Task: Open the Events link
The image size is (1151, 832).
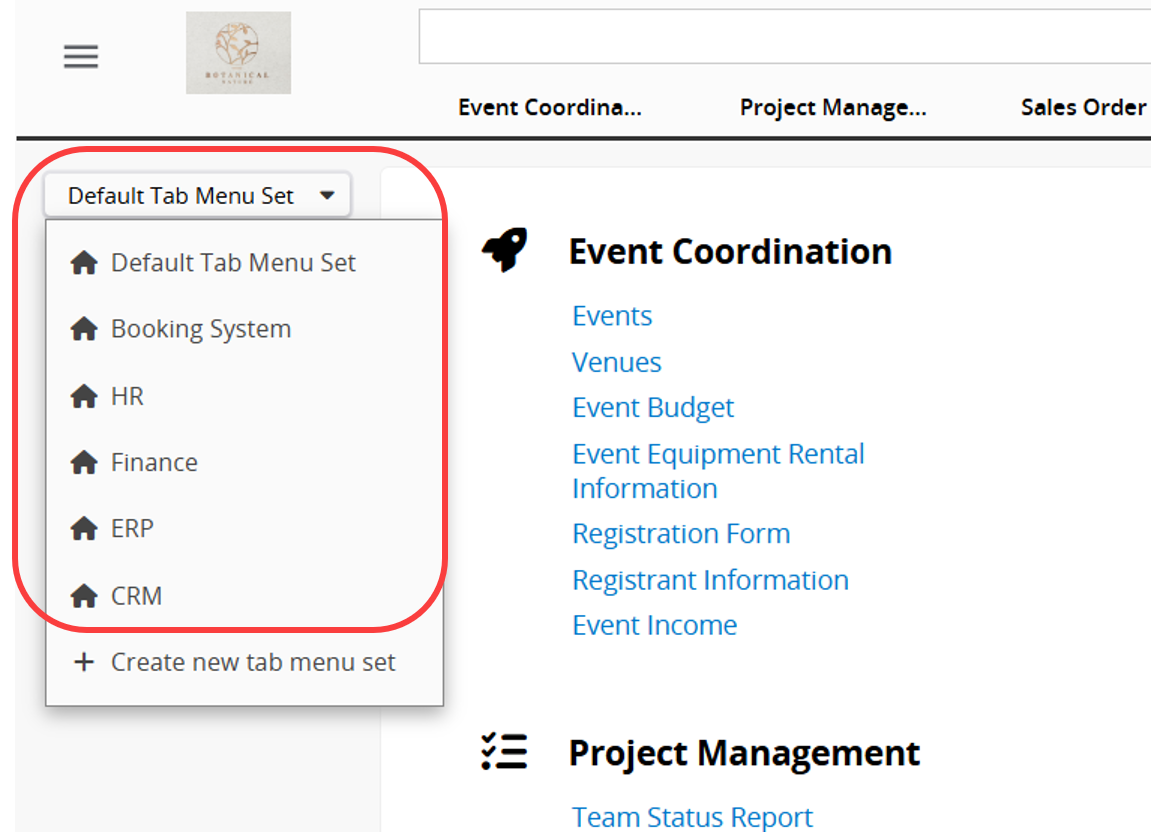Action: (612, 316)
